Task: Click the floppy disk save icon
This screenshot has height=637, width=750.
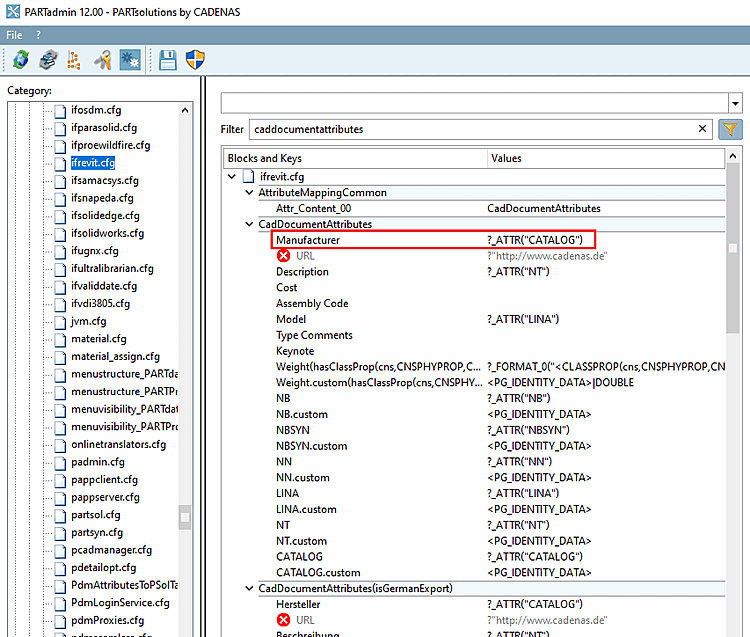Action: tap(168, 60)
